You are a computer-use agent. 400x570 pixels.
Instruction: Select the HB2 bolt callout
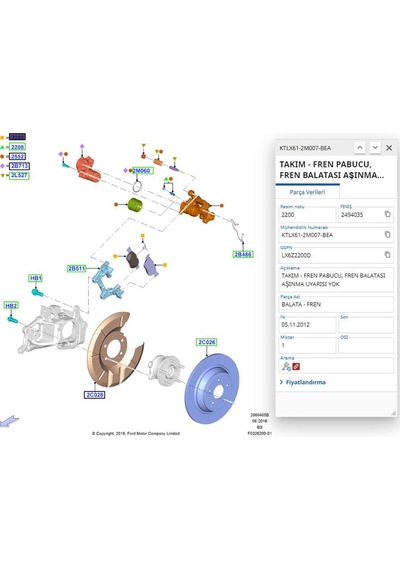point(11,306)
